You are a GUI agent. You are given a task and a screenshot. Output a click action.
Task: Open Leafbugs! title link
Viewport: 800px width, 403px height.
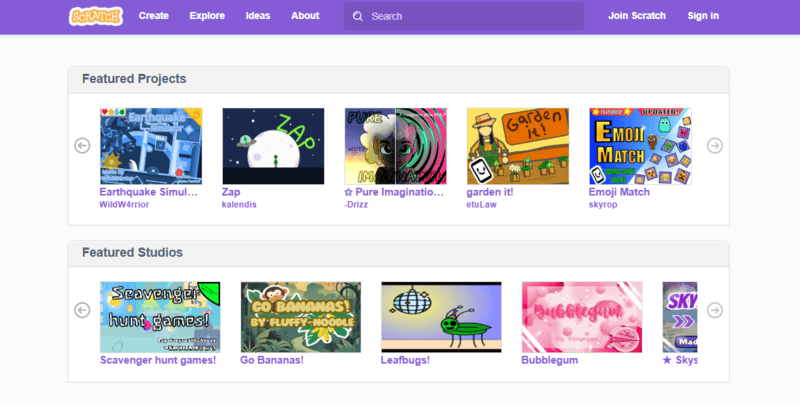(x=405, y=360)
